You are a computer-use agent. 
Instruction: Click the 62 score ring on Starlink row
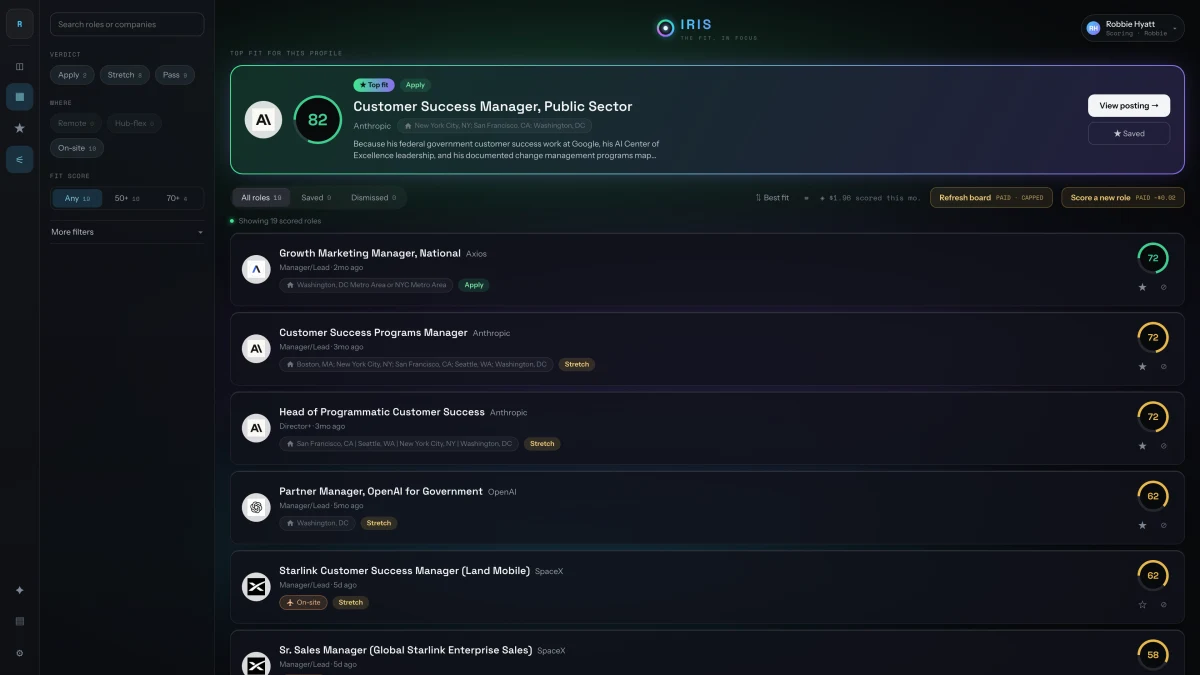1153,575
